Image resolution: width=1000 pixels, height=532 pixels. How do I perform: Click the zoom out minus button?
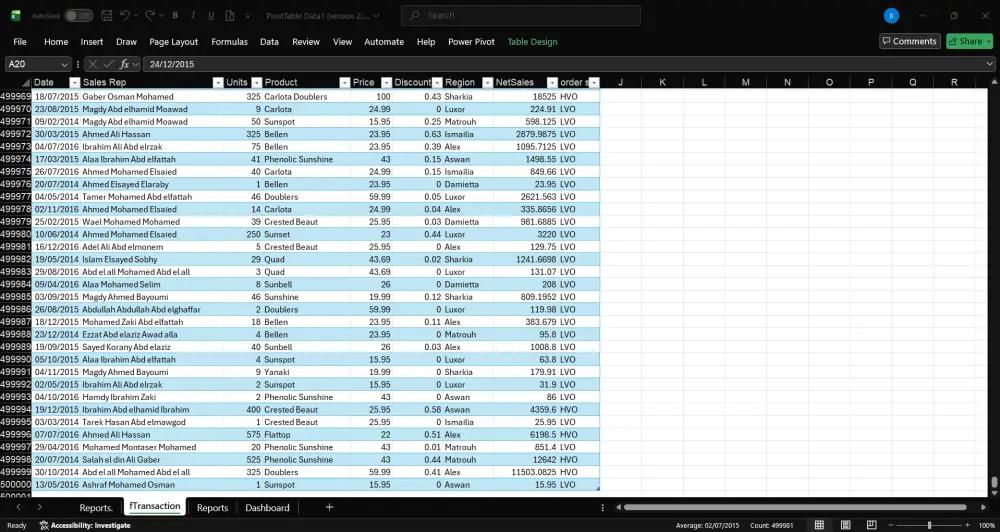pos(893,525)
